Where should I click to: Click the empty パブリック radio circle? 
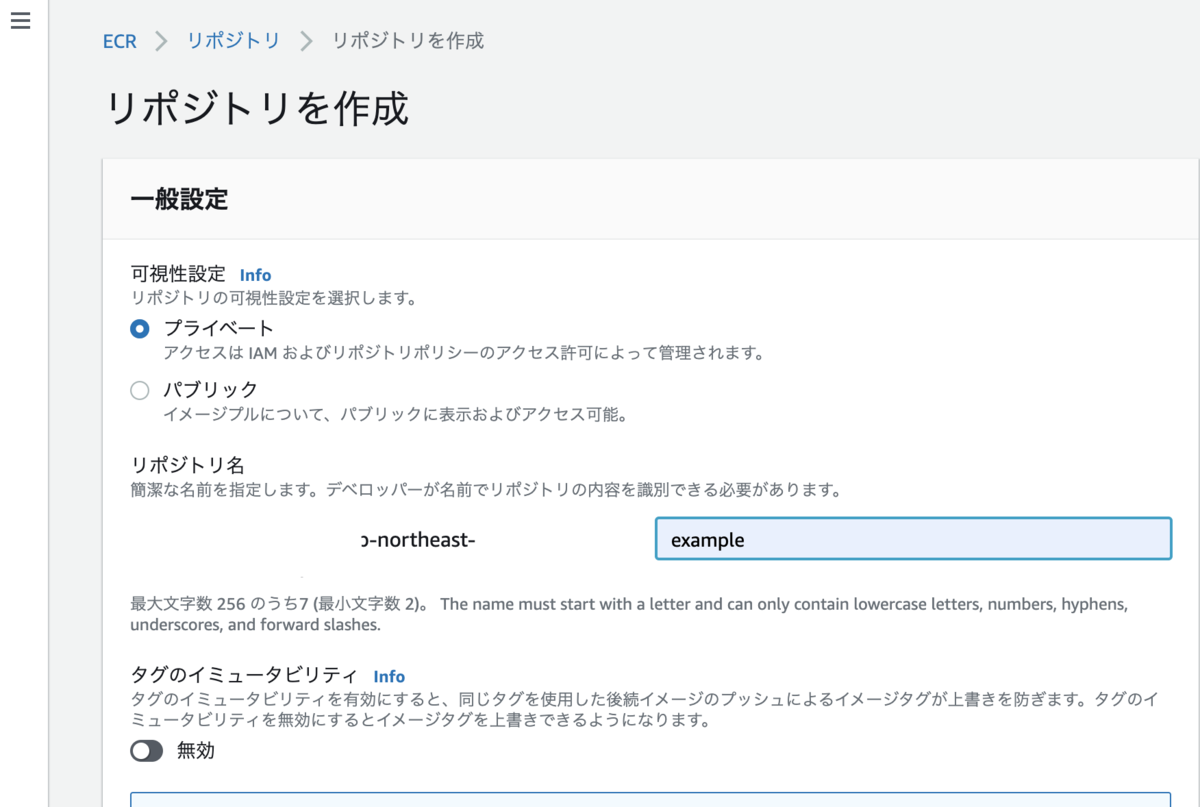(139, 390)
